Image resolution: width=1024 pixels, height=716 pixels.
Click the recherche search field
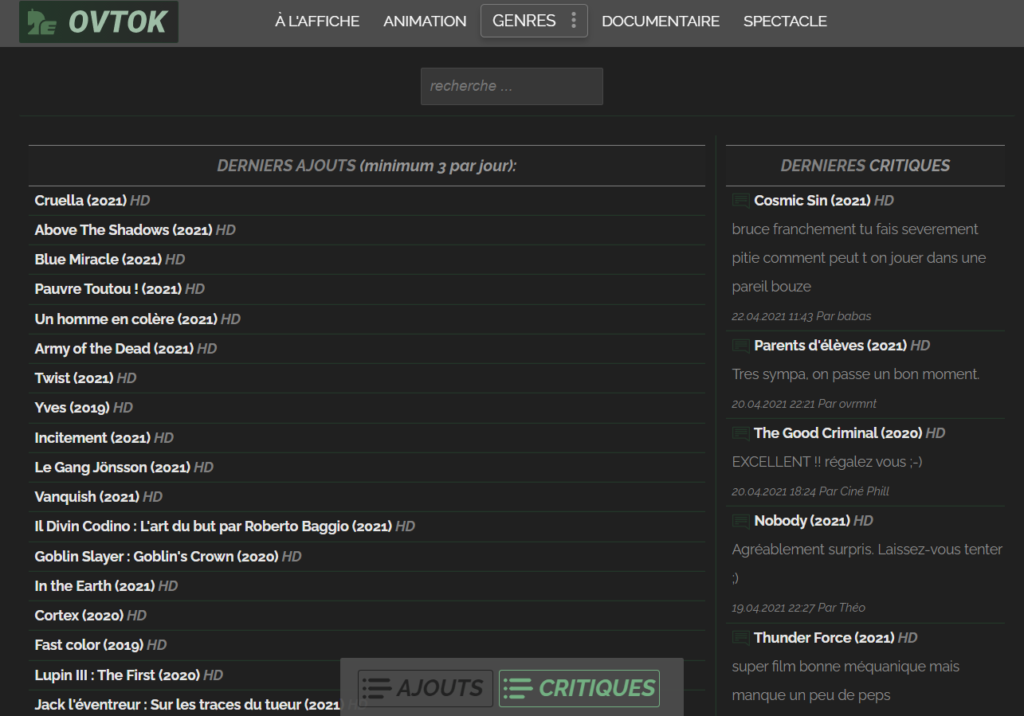[511, 86]
